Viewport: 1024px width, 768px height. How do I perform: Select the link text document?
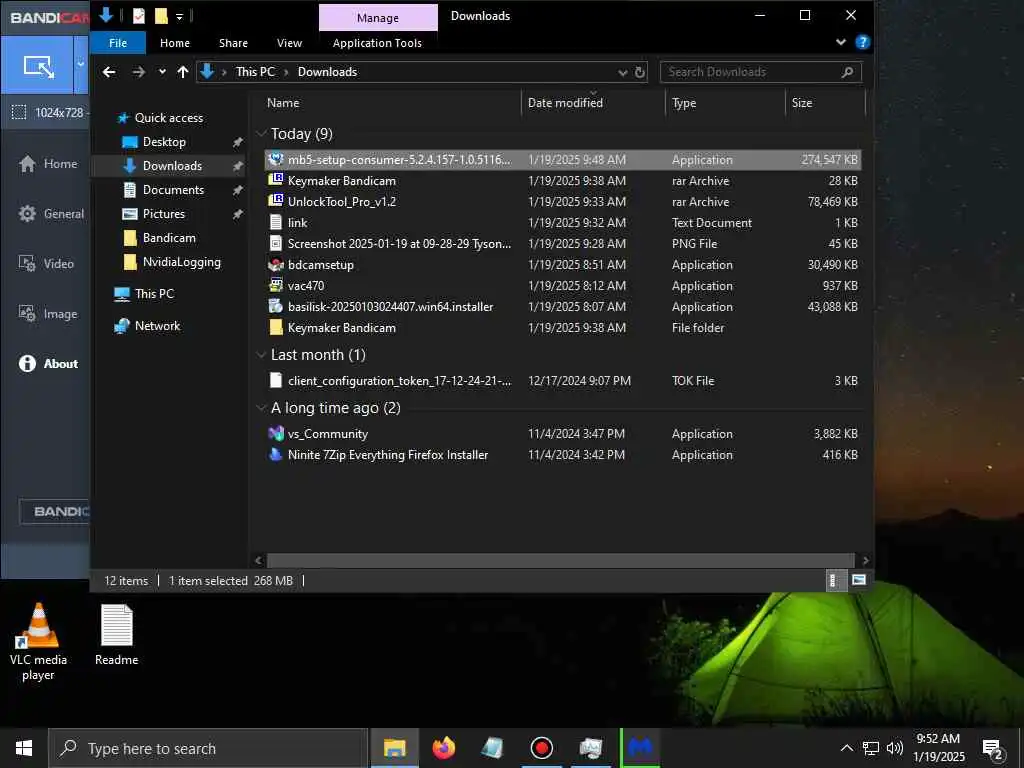tap(562, 223)
